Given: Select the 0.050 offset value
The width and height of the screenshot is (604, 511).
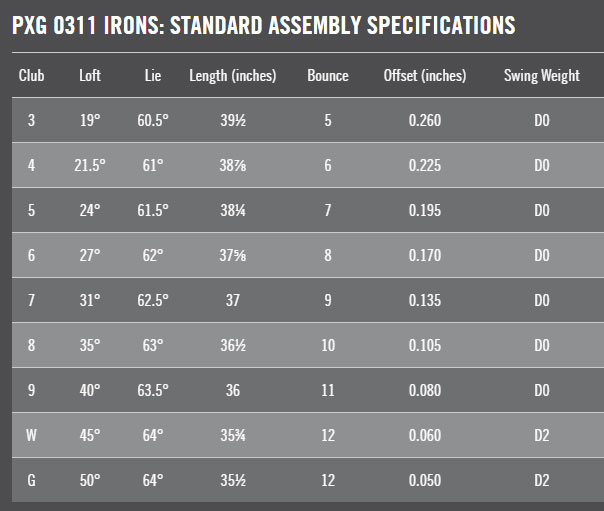Looking at the screenshot, I should tap(425, 480).
